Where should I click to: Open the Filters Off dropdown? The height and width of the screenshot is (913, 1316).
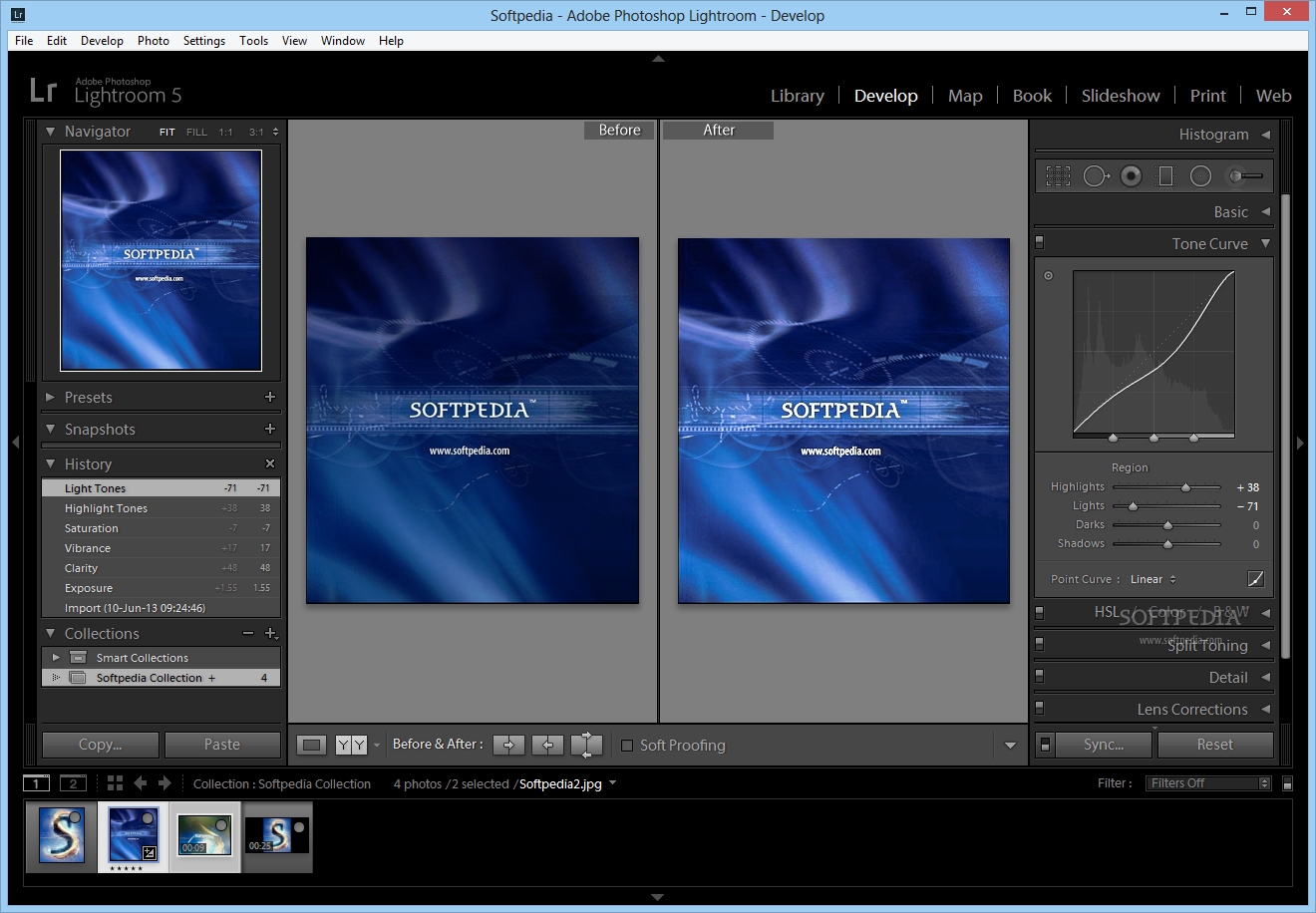tap(1209, 783)
